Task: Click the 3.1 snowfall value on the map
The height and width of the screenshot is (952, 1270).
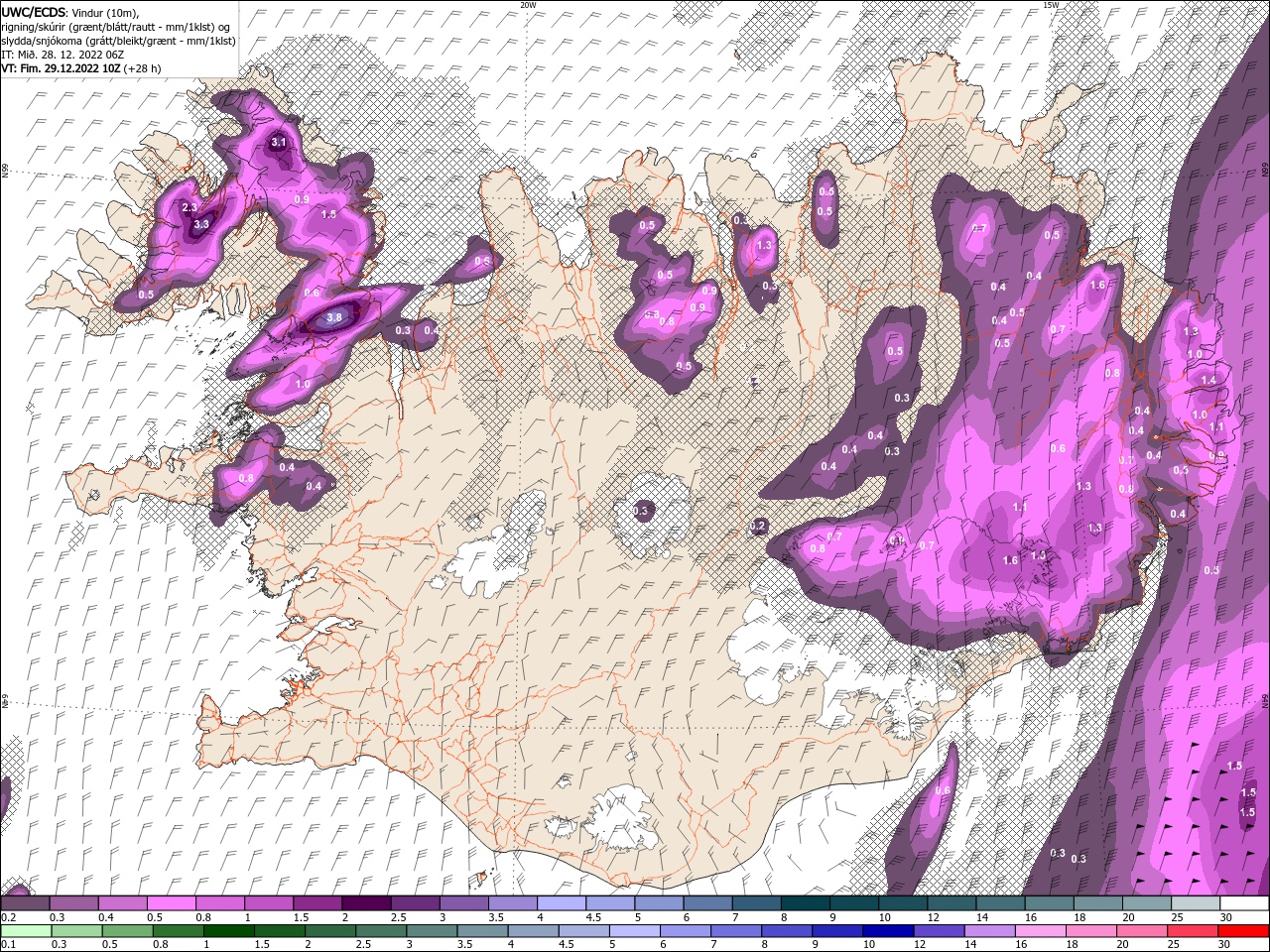Action: 279,143
